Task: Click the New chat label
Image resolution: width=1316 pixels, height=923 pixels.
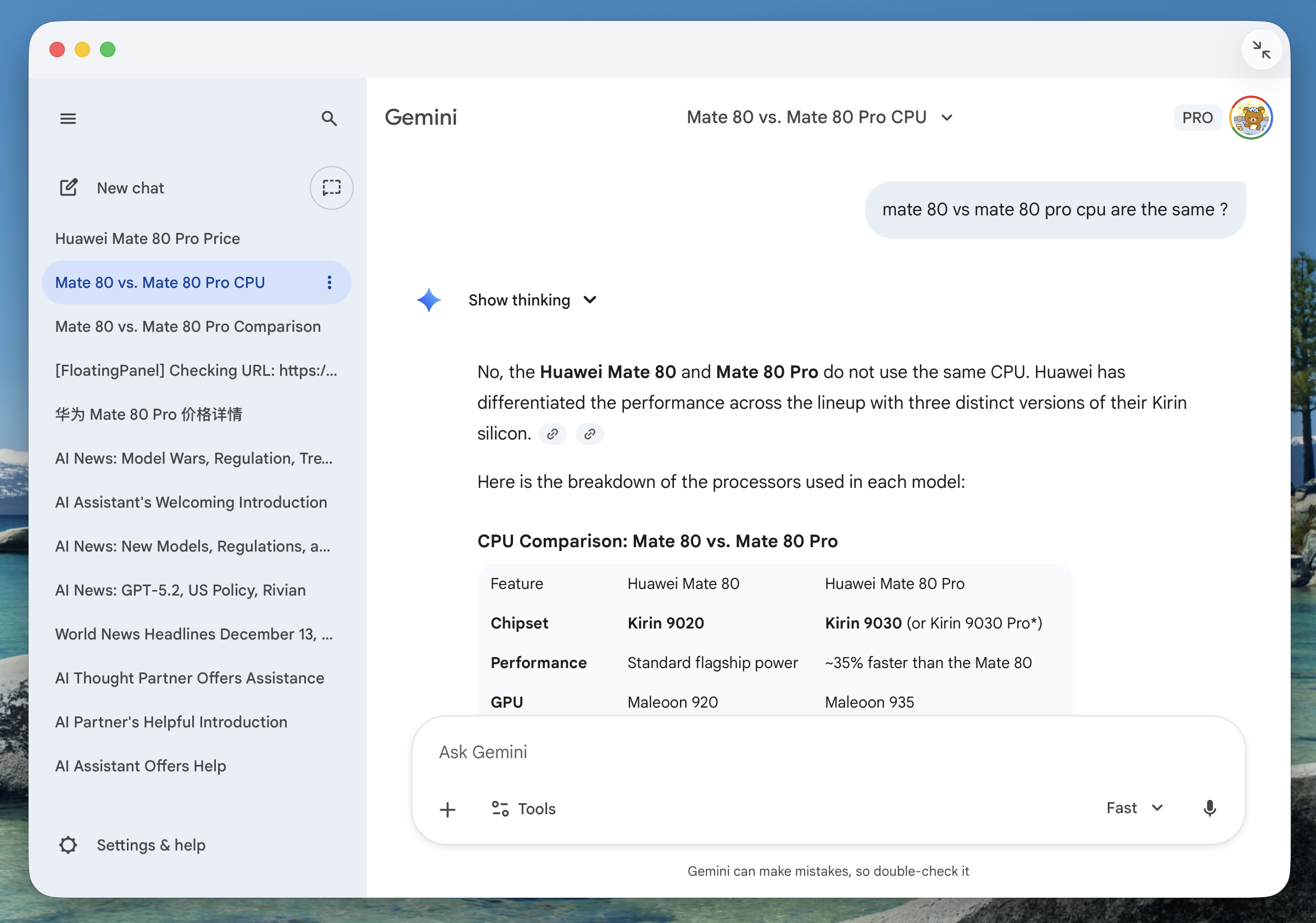Action: point(130,188)
